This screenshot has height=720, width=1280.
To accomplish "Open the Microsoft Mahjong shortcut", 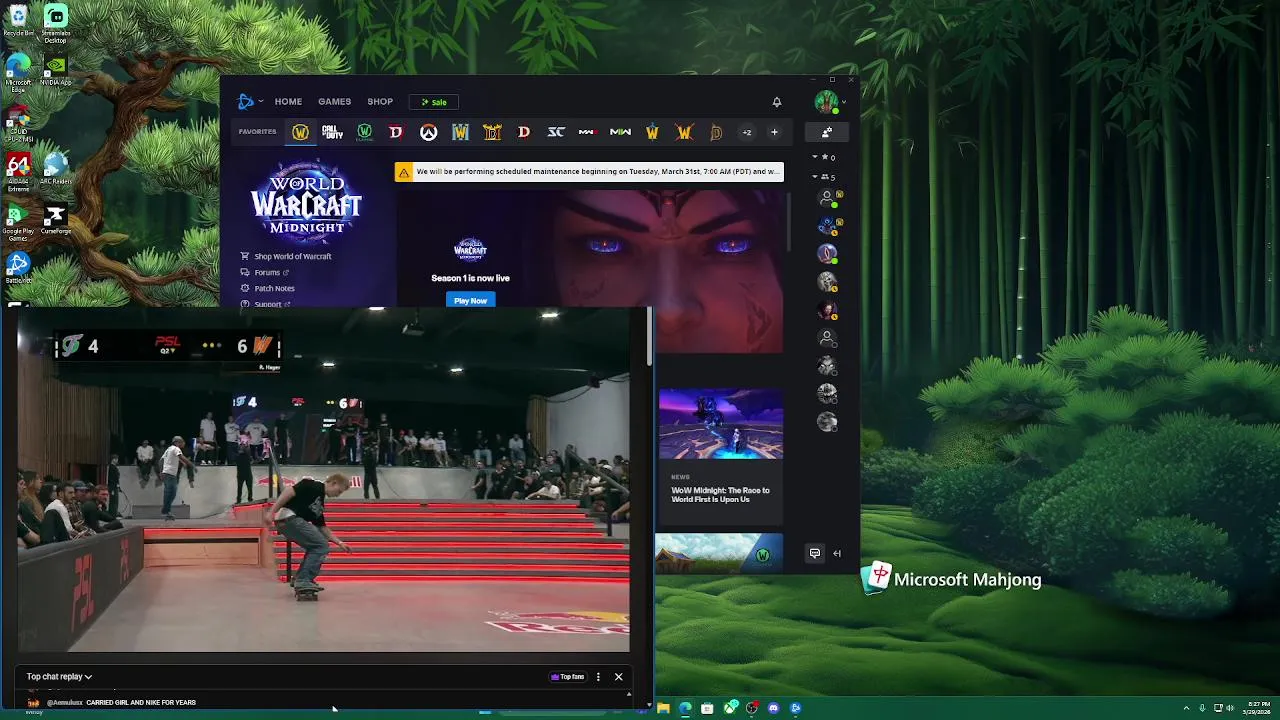I will point(953,579).
